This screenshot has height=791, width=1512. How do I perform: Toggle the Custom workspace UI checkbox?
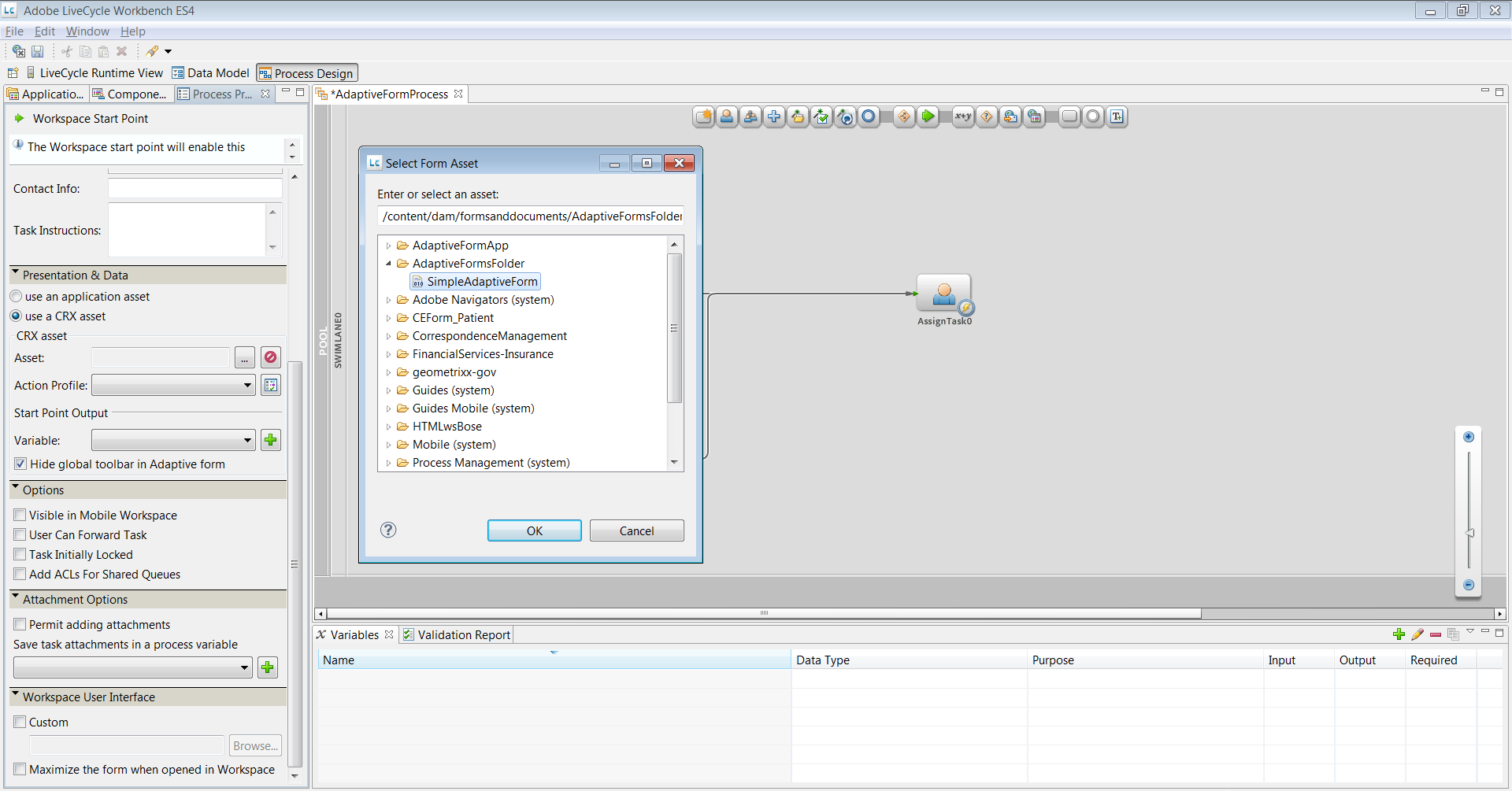click(20, 723)
